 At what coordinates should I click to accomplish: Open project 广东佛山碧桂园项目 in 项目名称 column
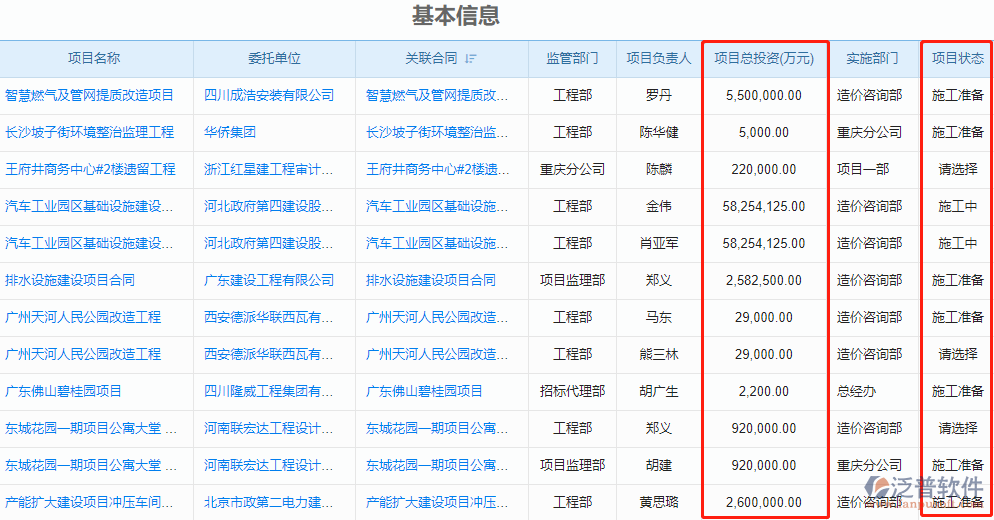click(x=63, y=391)
